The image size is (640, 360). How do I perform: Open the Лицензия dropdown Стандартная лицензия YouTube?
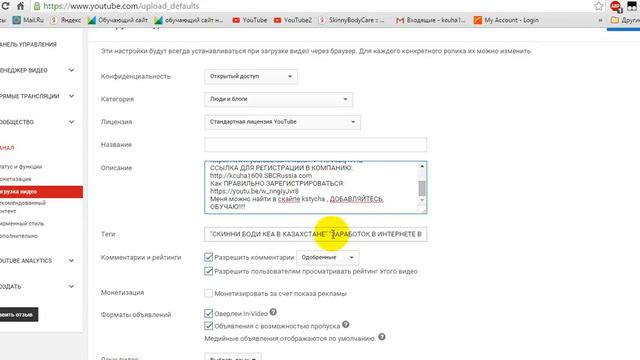click(282, 122)
